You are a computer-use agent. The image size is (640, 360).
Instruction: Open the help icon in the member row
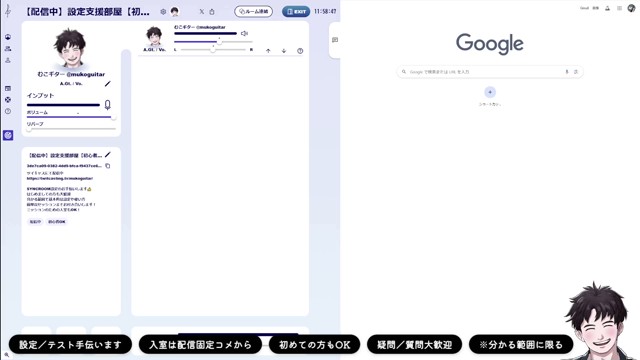point(300,51)
